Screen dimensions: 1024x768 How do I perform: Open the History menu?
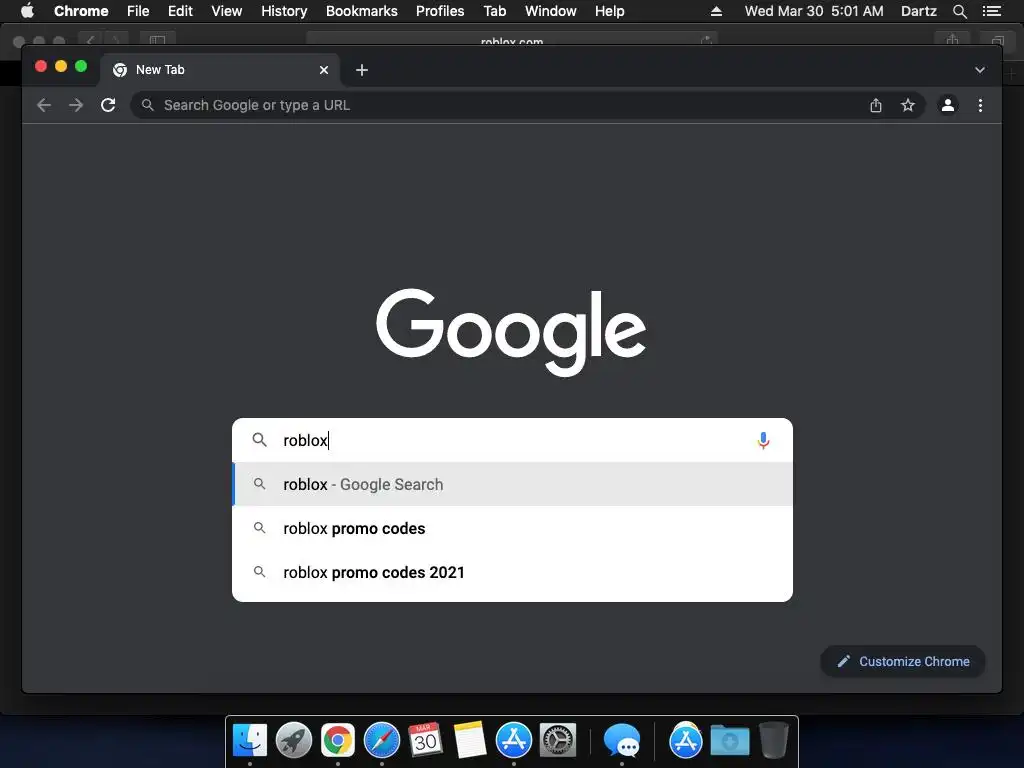[x=284, y=11]
